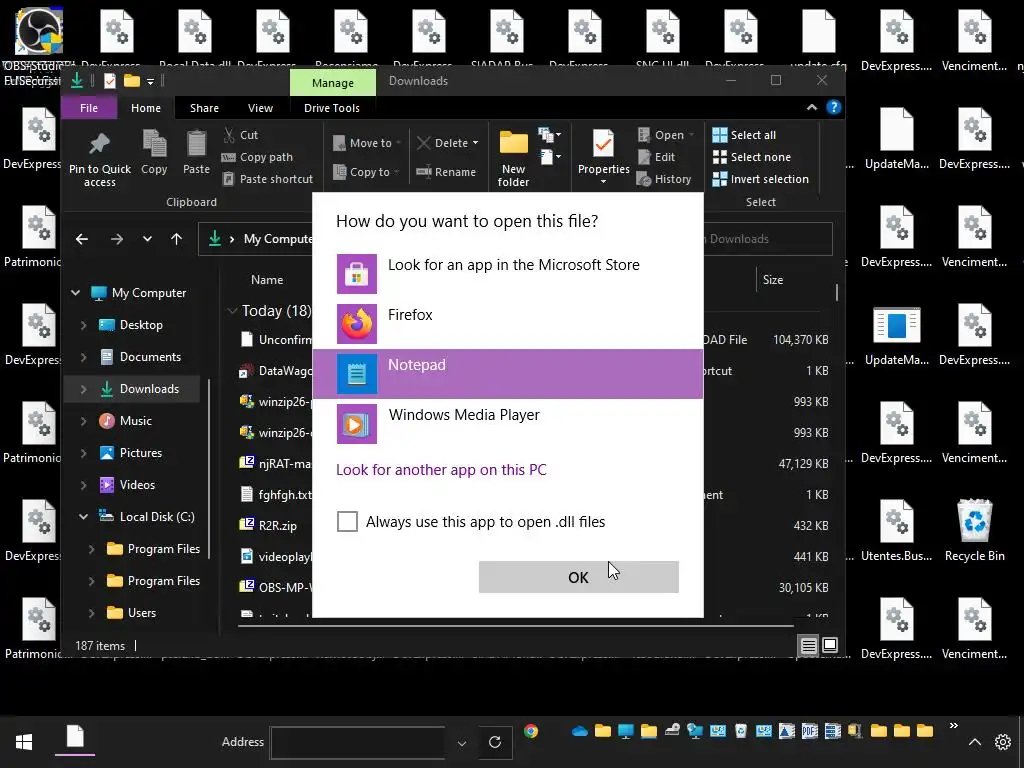Screen dimensions: 1024x768
Task: Select Notepad to open the file
Action: [507, 374]
